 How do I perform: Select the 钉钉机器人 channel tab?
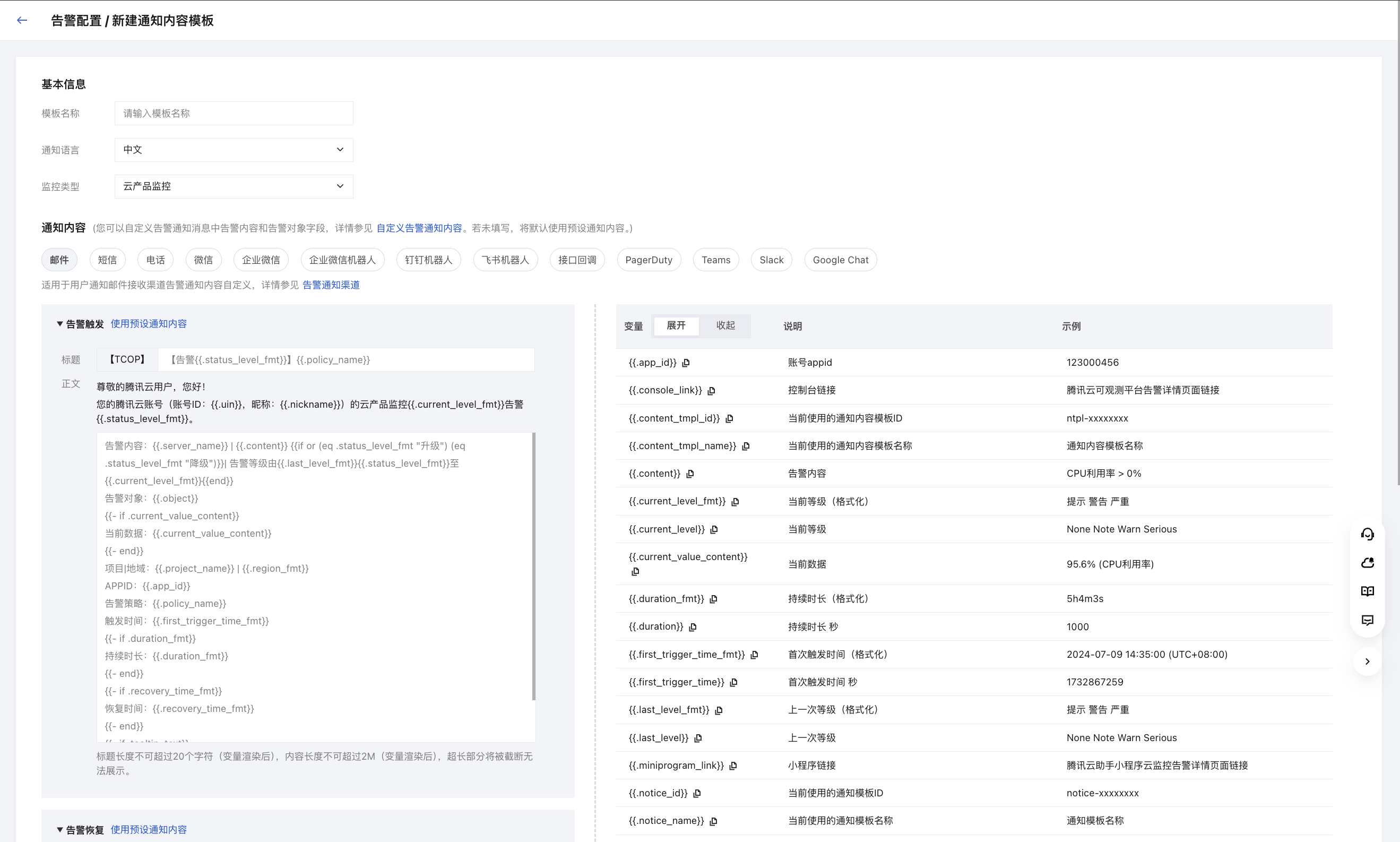(x=429, y=260)
